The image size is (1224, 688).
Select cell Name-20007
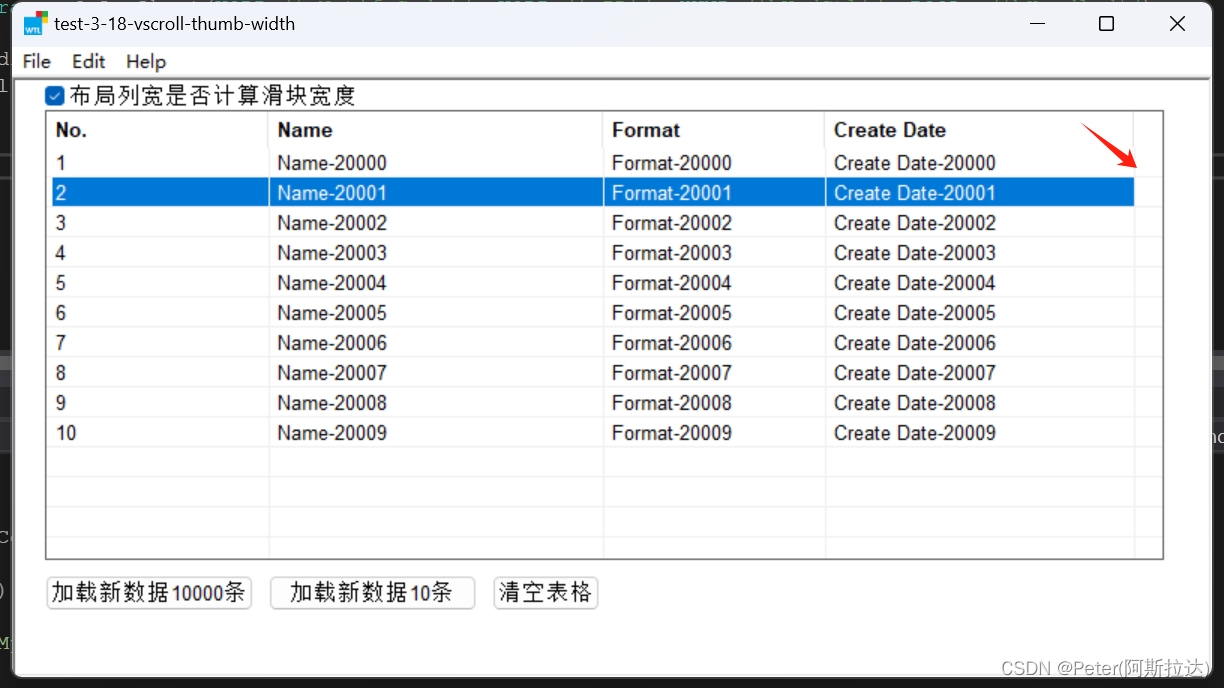(x=436, y=373)
